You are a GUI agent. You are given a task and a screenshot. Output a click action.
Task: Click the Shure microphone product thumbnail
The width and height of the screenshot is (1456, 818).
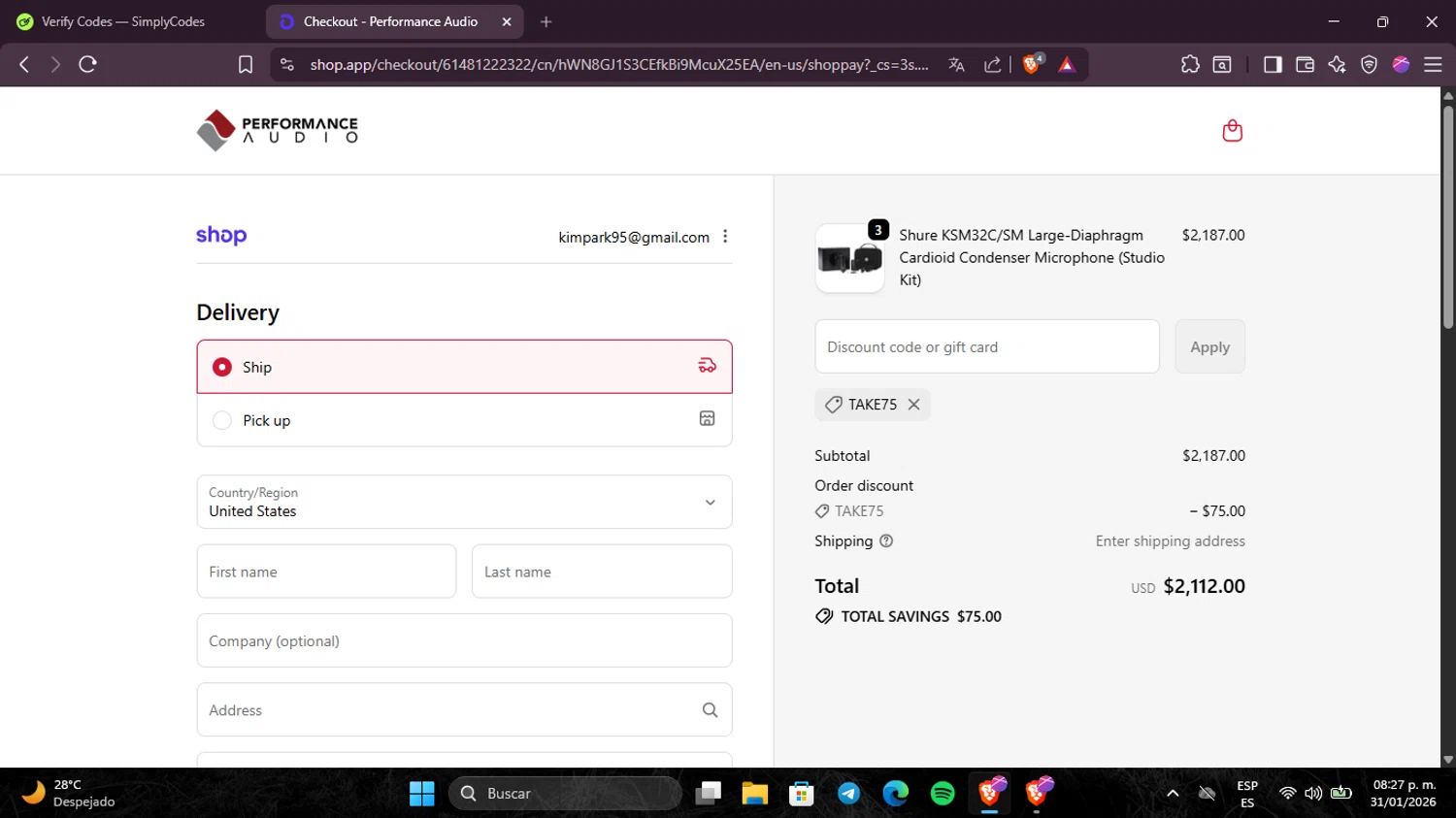pos(849,258)
